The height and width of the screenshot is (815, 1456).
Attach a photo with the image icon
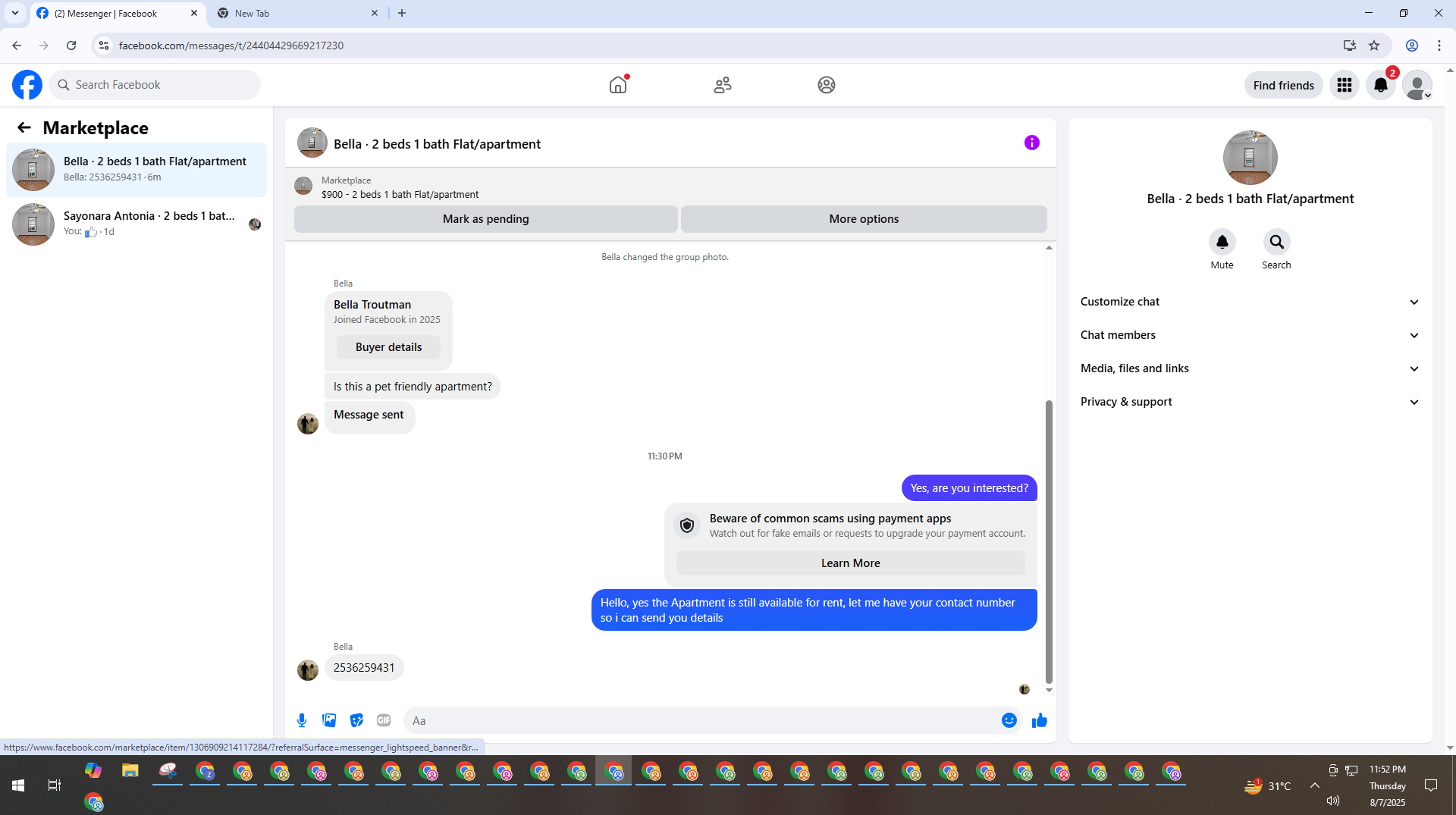click(329, 720)
